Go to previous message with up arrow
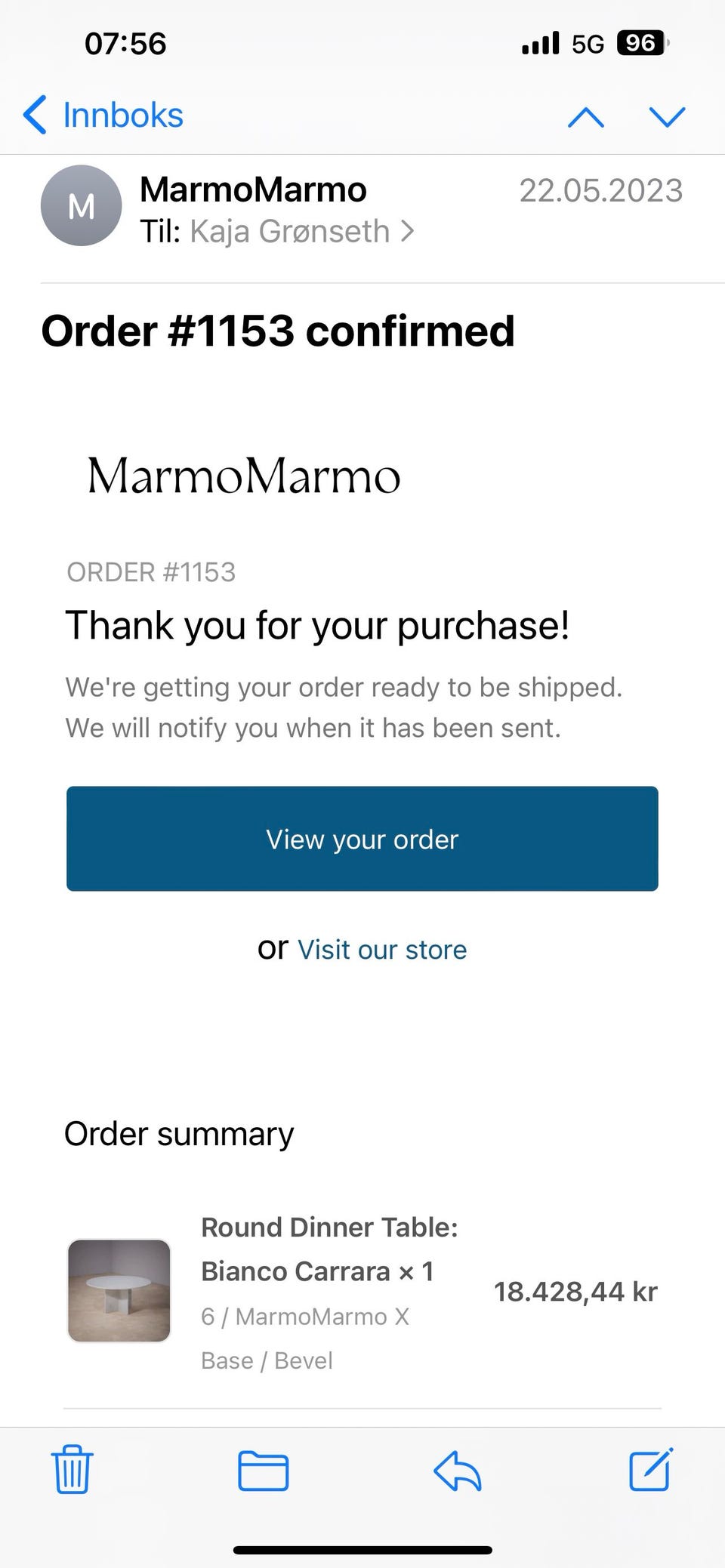The image size is (725, 1568). pos(586,117)
